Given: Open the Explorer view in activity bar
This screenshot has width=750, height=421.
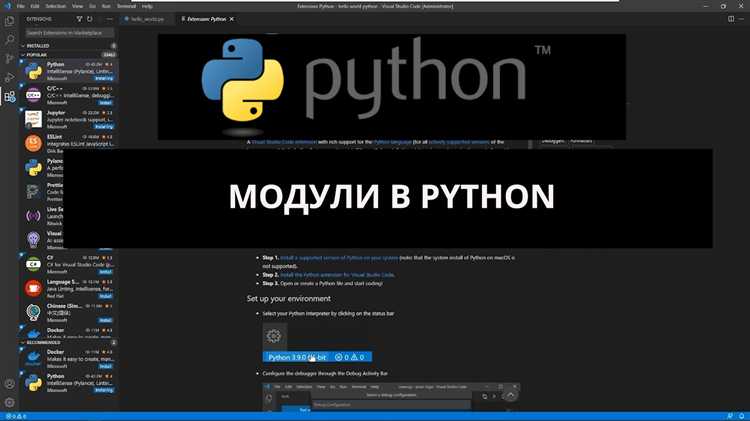Looking at the screenshot, I should [x=10, y=20].
